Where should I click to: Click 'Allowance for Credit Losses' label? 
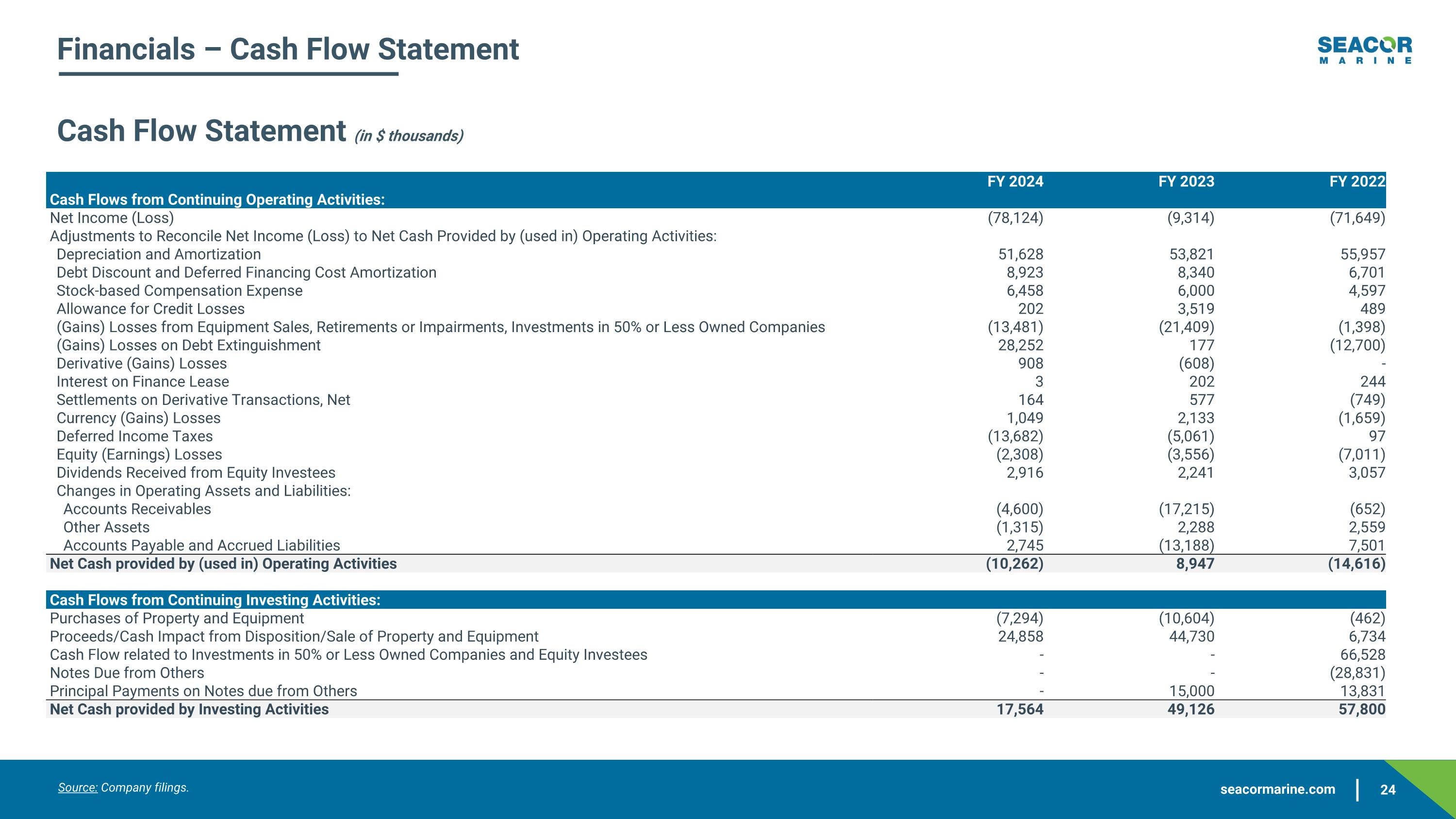(x=150, y=309)
